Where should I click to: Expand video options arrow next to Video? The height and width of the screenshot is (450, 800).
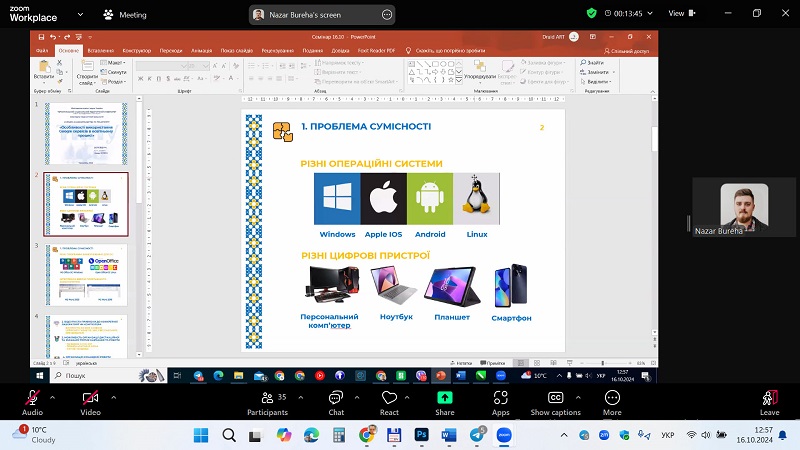(x=113, y=397)
